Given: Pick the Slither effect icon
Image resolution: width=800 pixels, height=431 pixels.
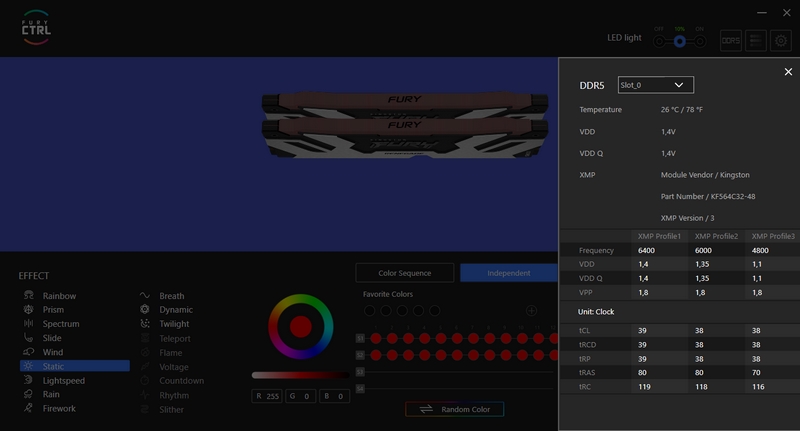Looking at the screenshot, I should (145, 409).
